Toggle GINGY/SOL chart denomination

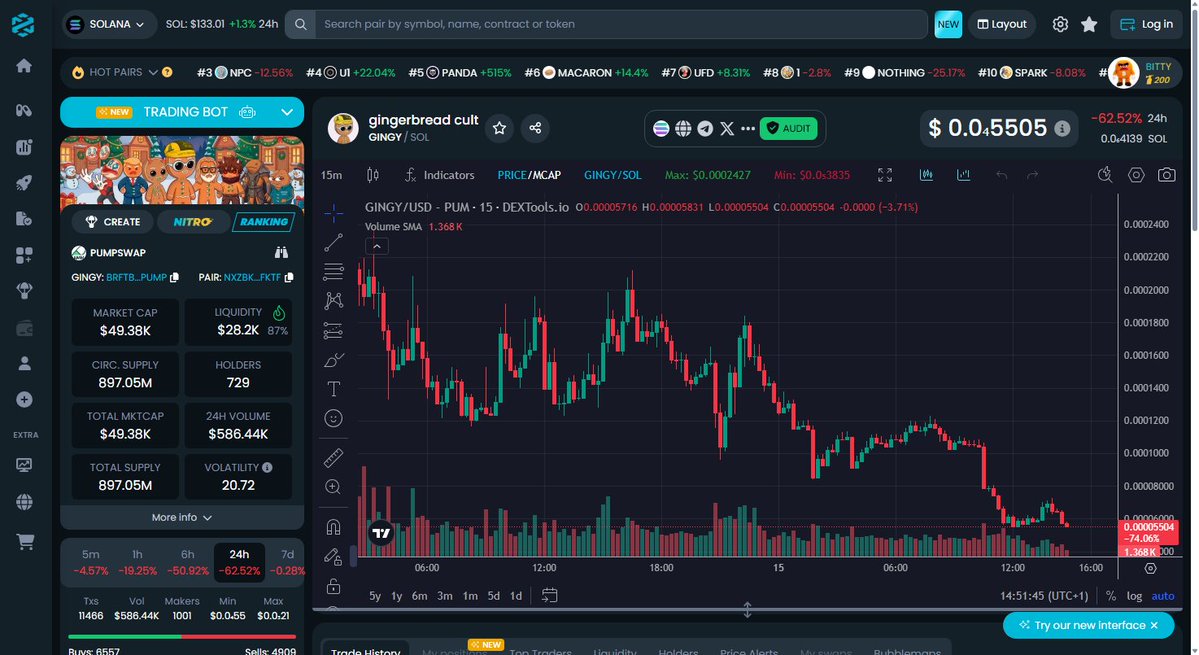[612, 175]
